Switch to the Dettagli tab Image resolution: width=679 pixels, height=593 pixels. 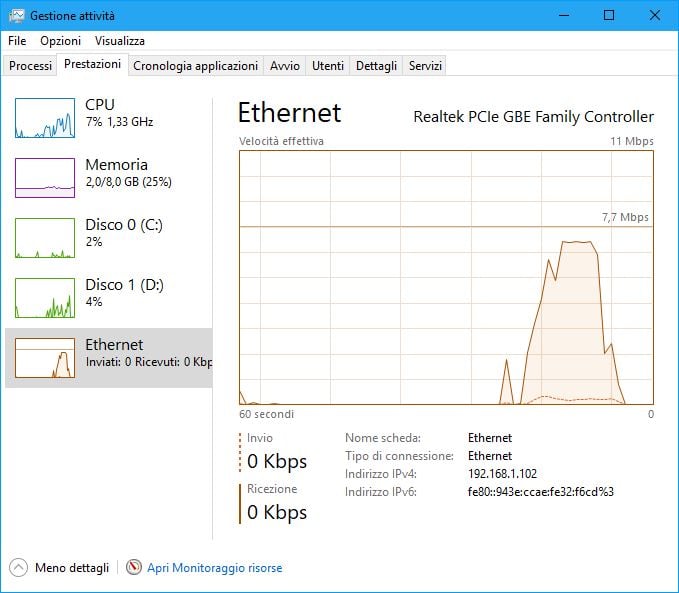click(x=376, y=66)
